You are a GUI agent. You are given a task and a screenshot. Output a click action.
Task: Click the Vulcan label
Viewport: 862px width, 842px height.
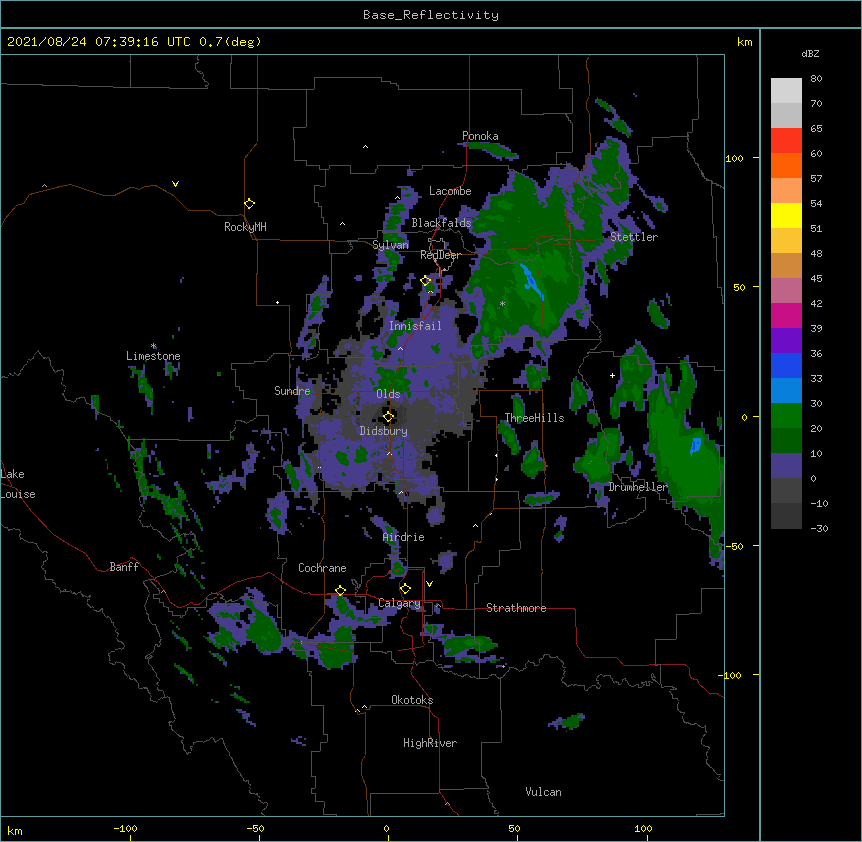(543, 792)
